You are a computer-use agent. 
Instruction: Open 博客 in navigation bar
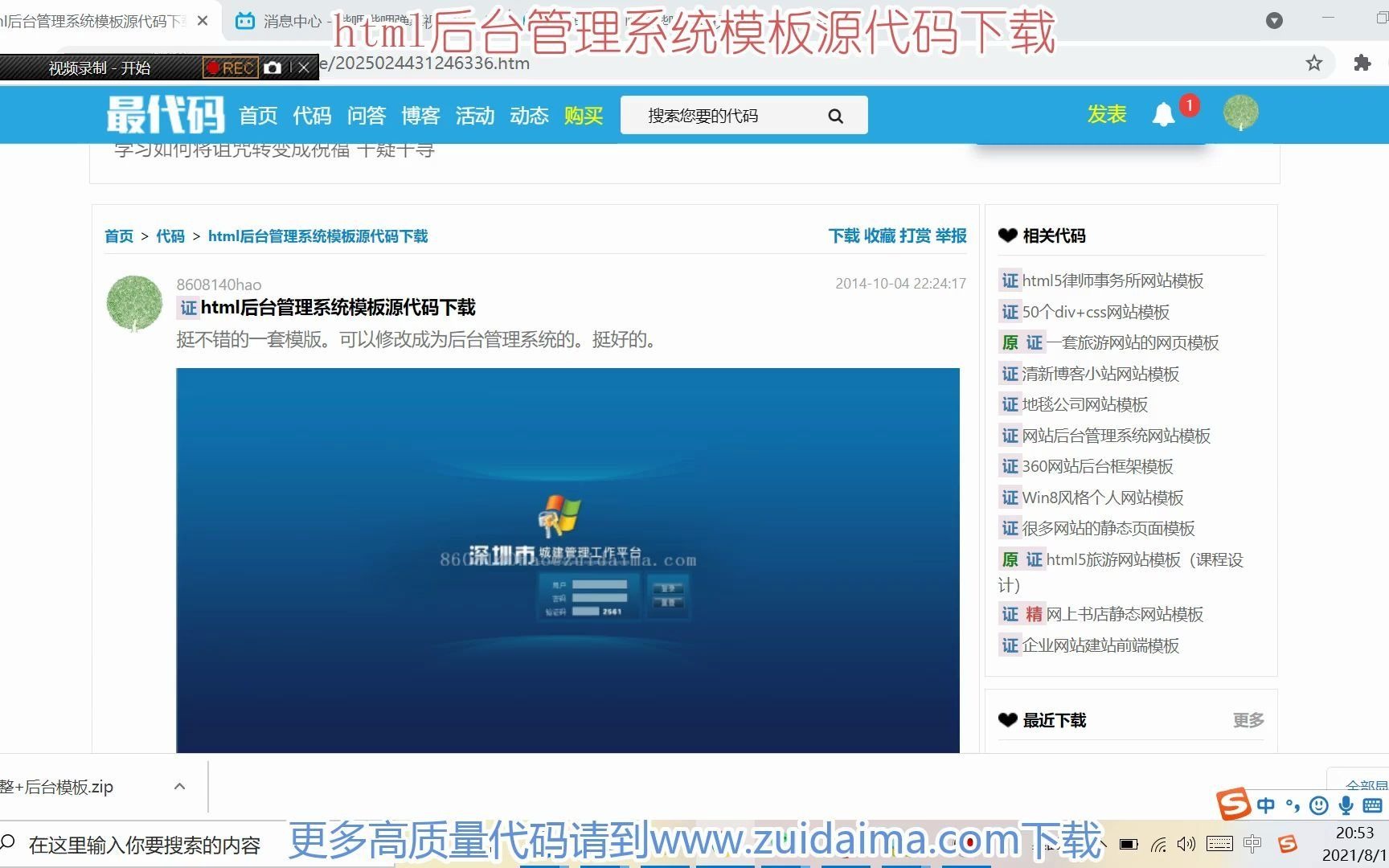420,116
